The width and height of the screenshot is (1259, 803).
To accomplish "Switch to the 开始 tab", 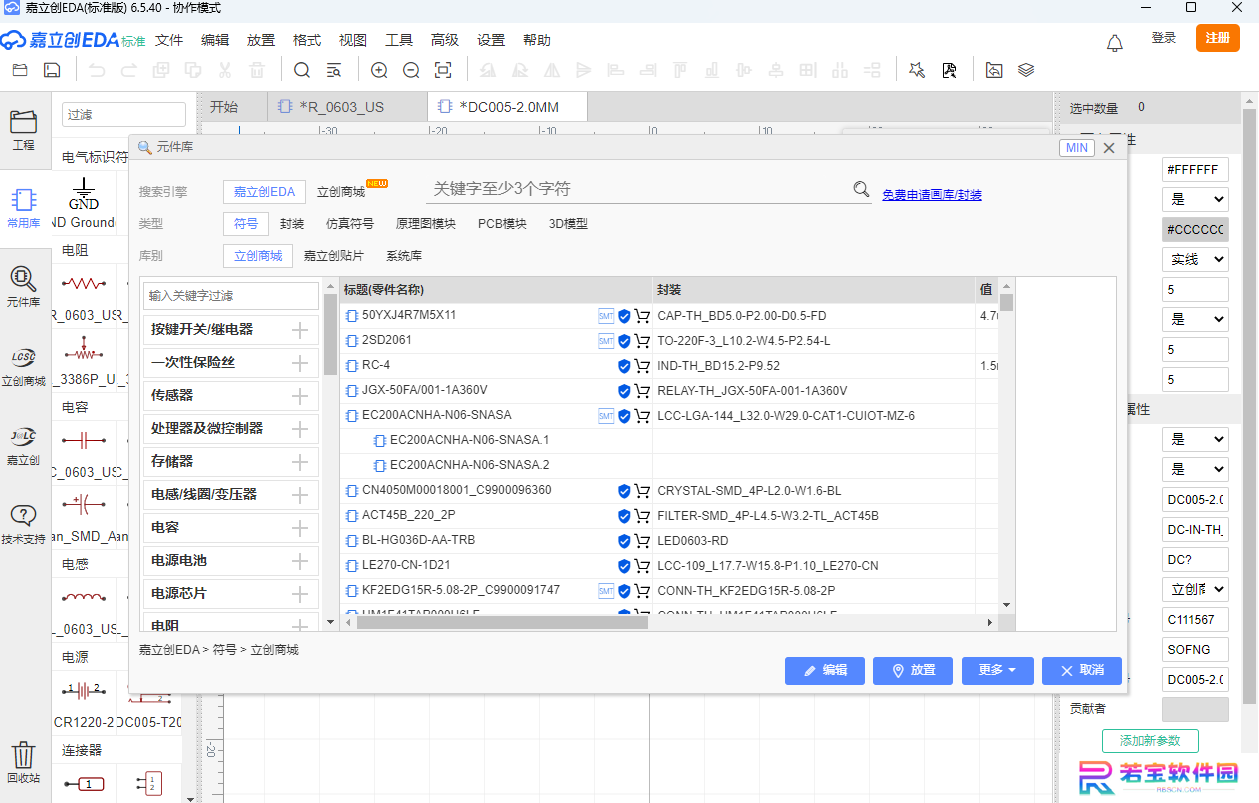I will [224, 107].
